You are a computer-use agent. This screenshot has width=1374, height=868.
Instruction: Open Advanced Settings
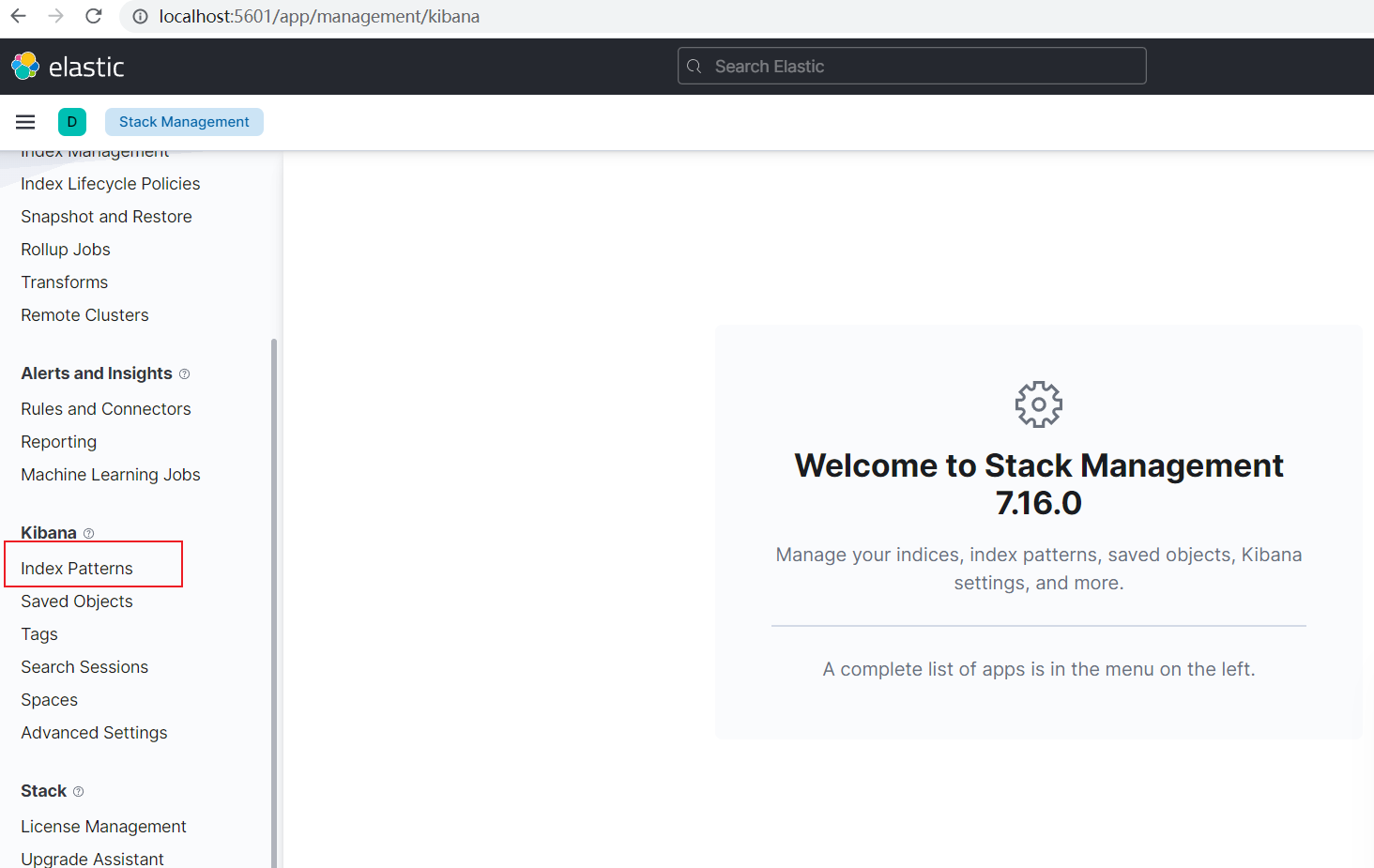click(94, 733)
